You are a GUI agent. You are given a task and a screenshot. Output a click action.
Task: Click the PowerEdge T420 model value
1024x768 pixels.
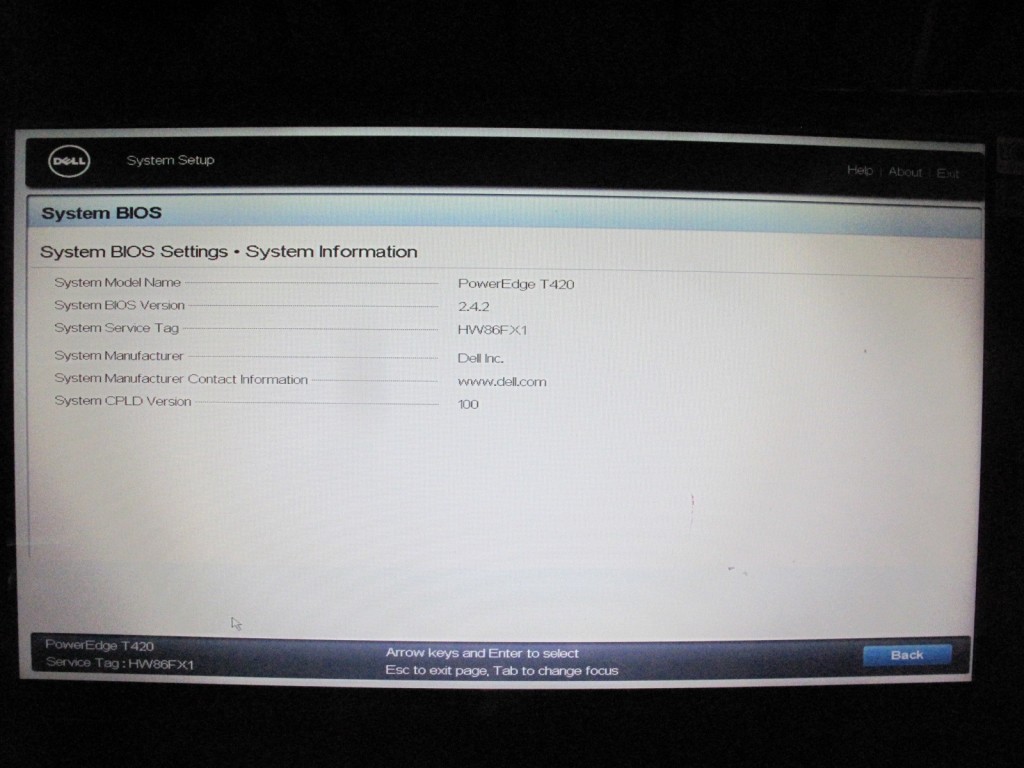click(516, 284)
